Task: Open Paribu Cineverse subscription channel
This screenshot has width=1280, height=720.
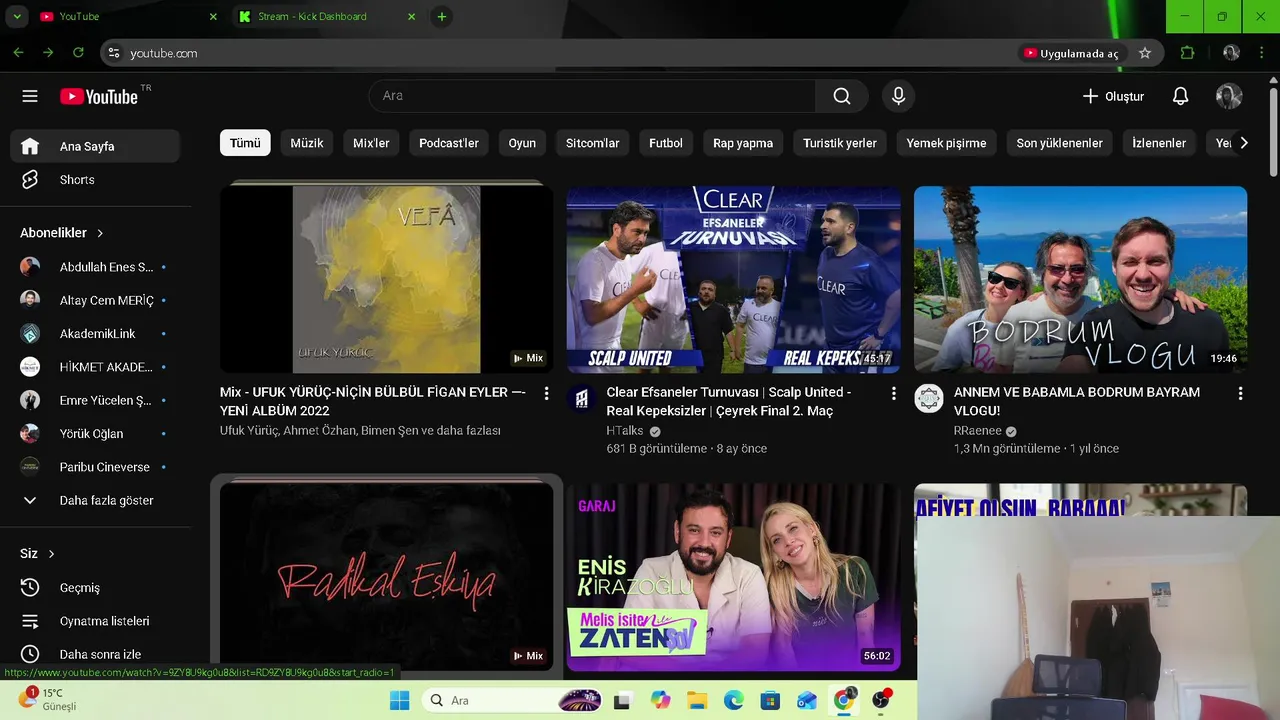Action: pos(95,467)
